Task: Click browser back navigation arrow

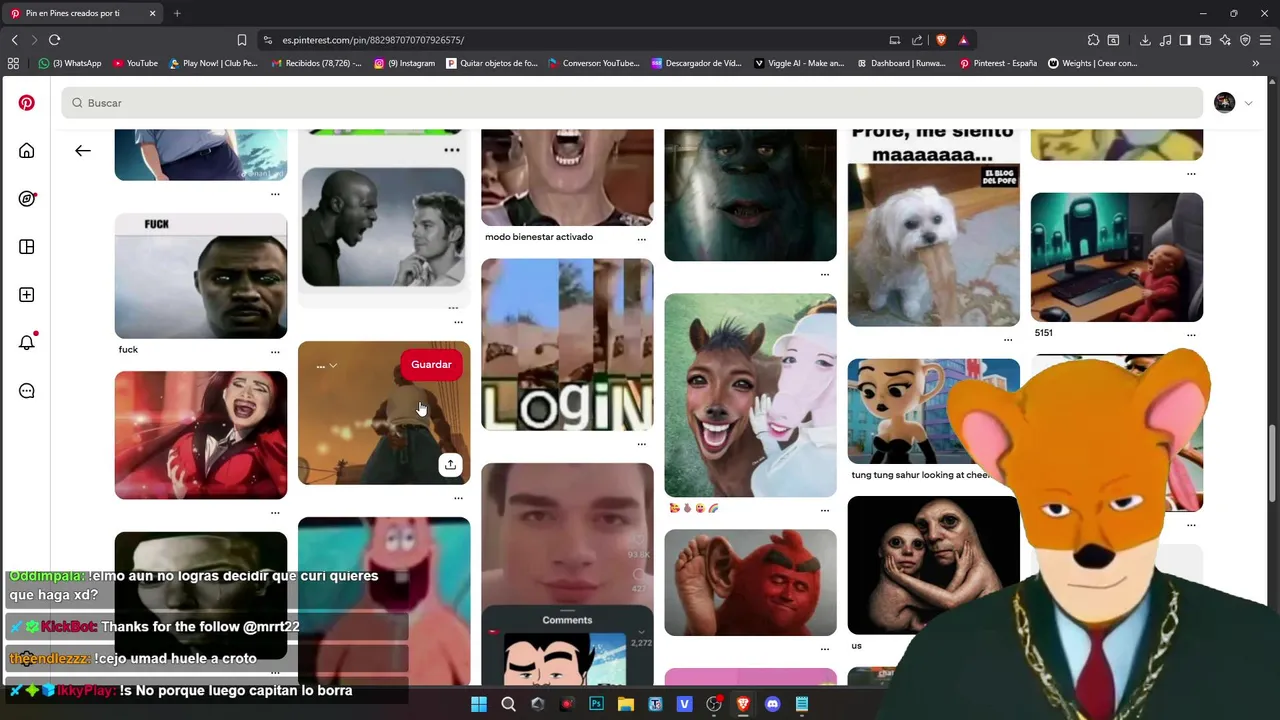Action: pos(14,40)
